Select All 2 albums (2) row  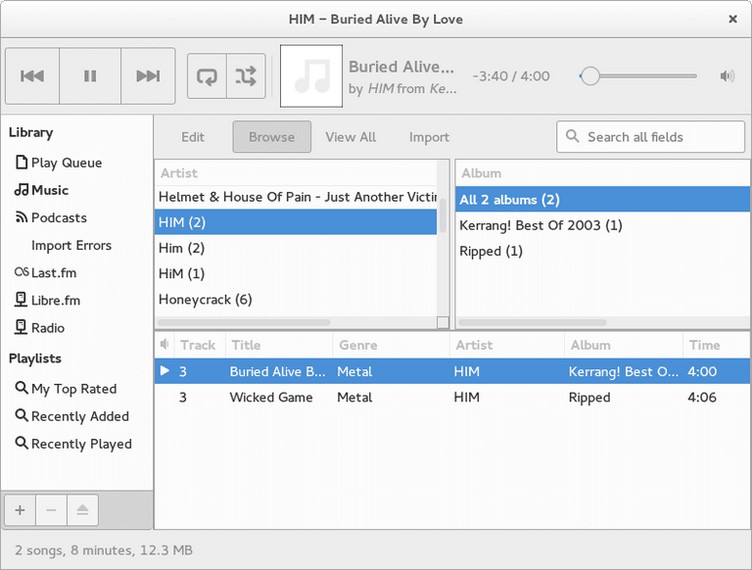[603, 199]
